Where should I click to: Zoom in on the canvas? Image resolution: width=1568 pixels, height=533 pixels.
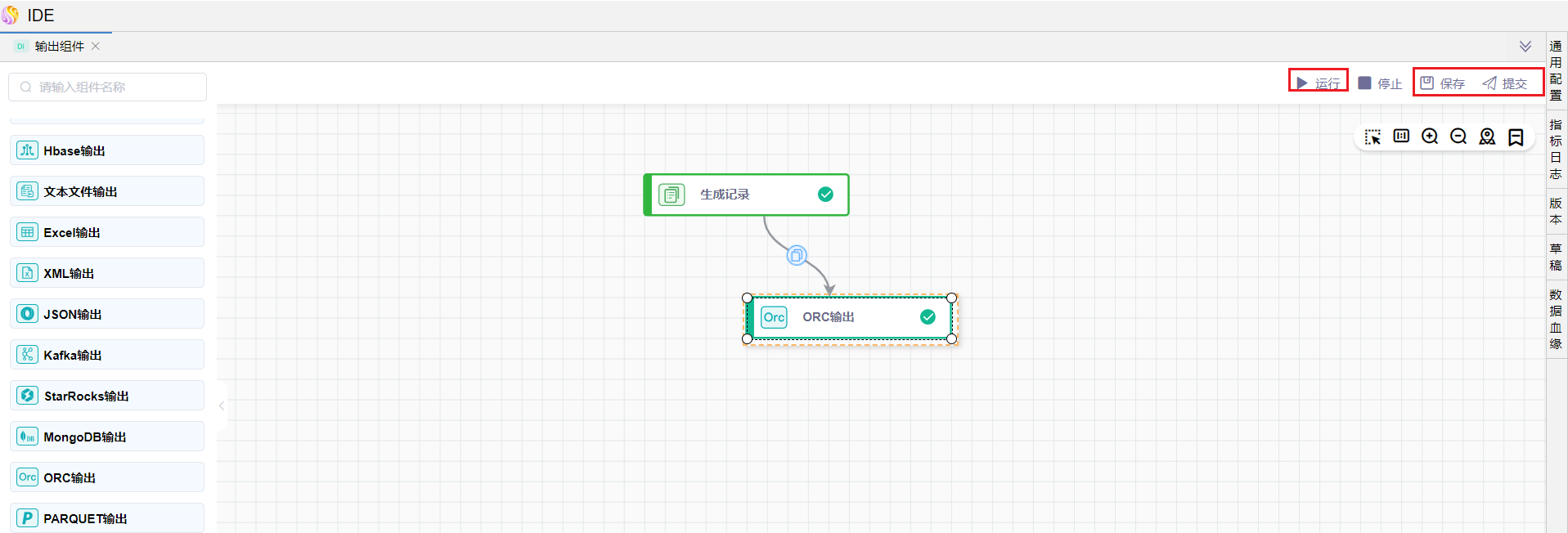(x=1430, y=137)
